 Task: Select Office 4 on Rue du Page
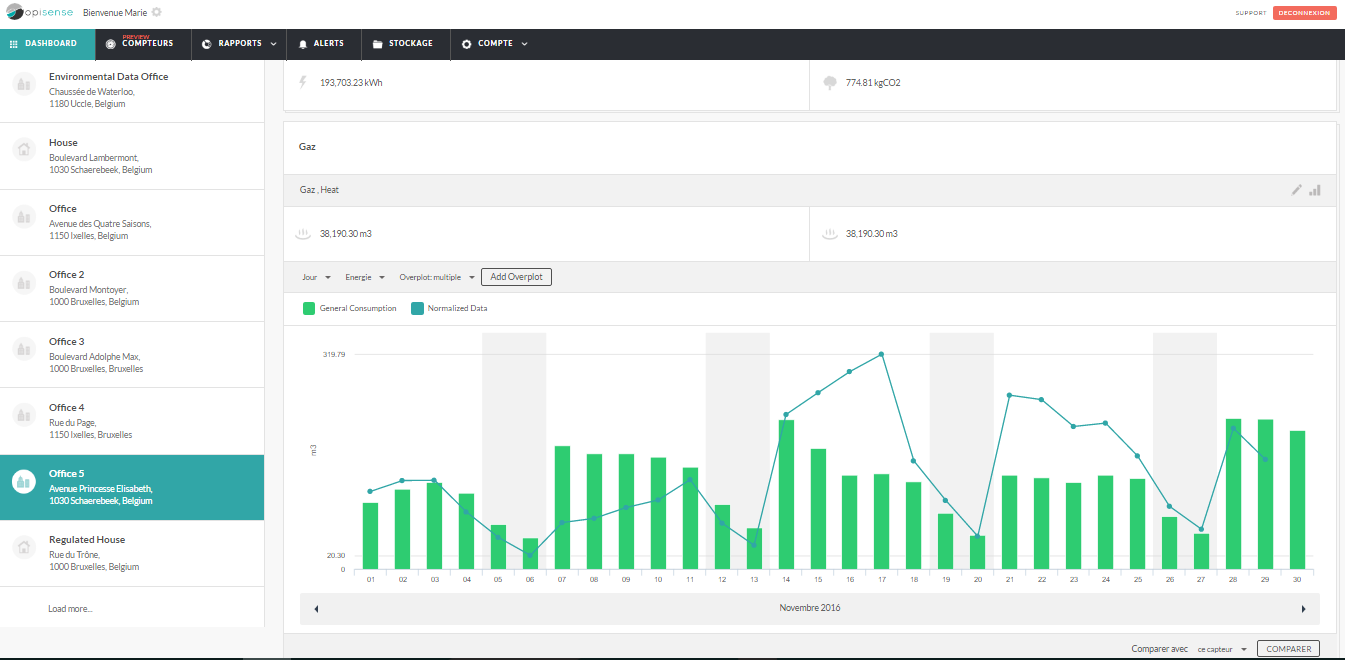[132, 421]
